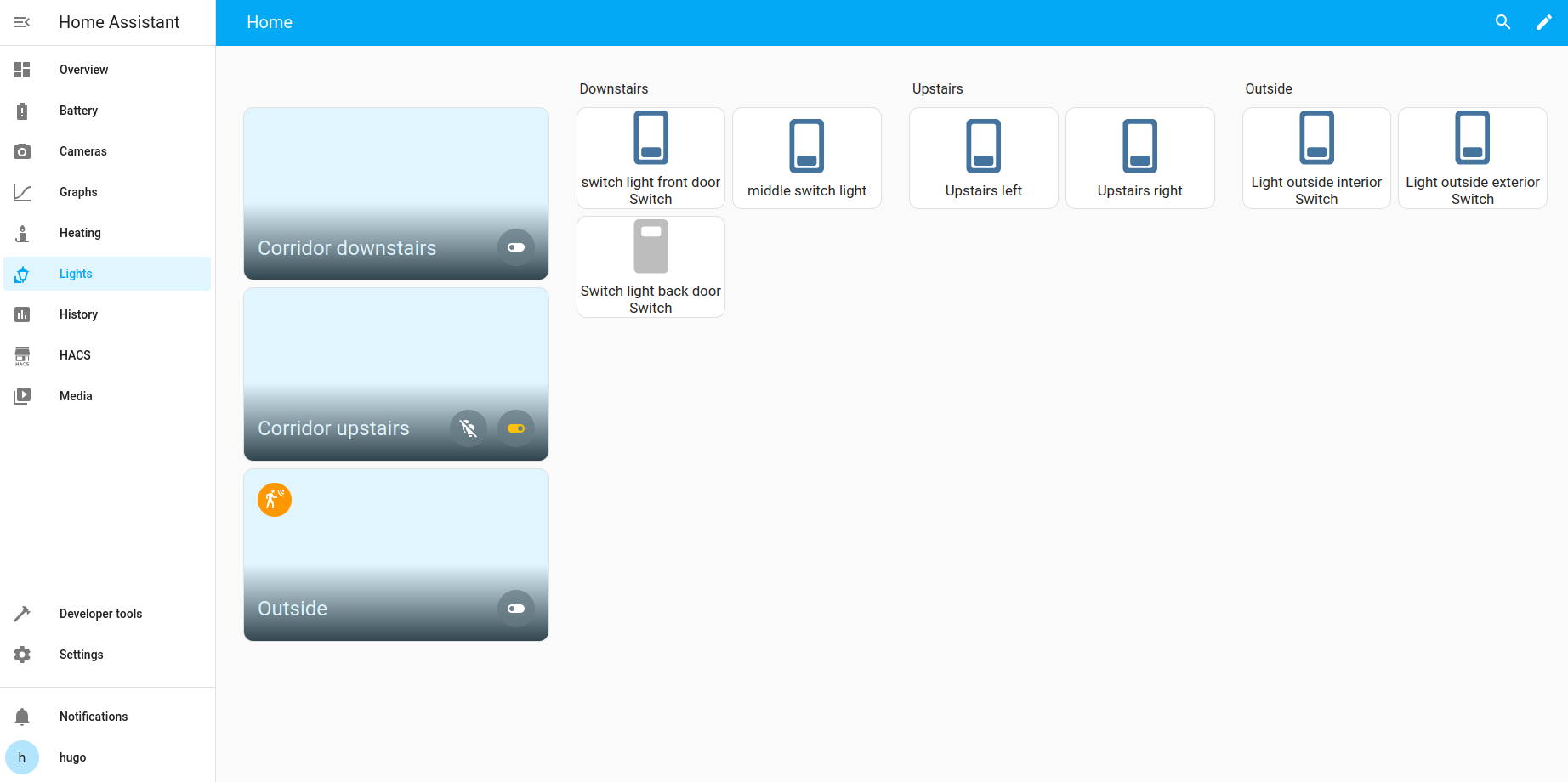Toggle the Corridor downstairs light switch

[x=516, y=247]
